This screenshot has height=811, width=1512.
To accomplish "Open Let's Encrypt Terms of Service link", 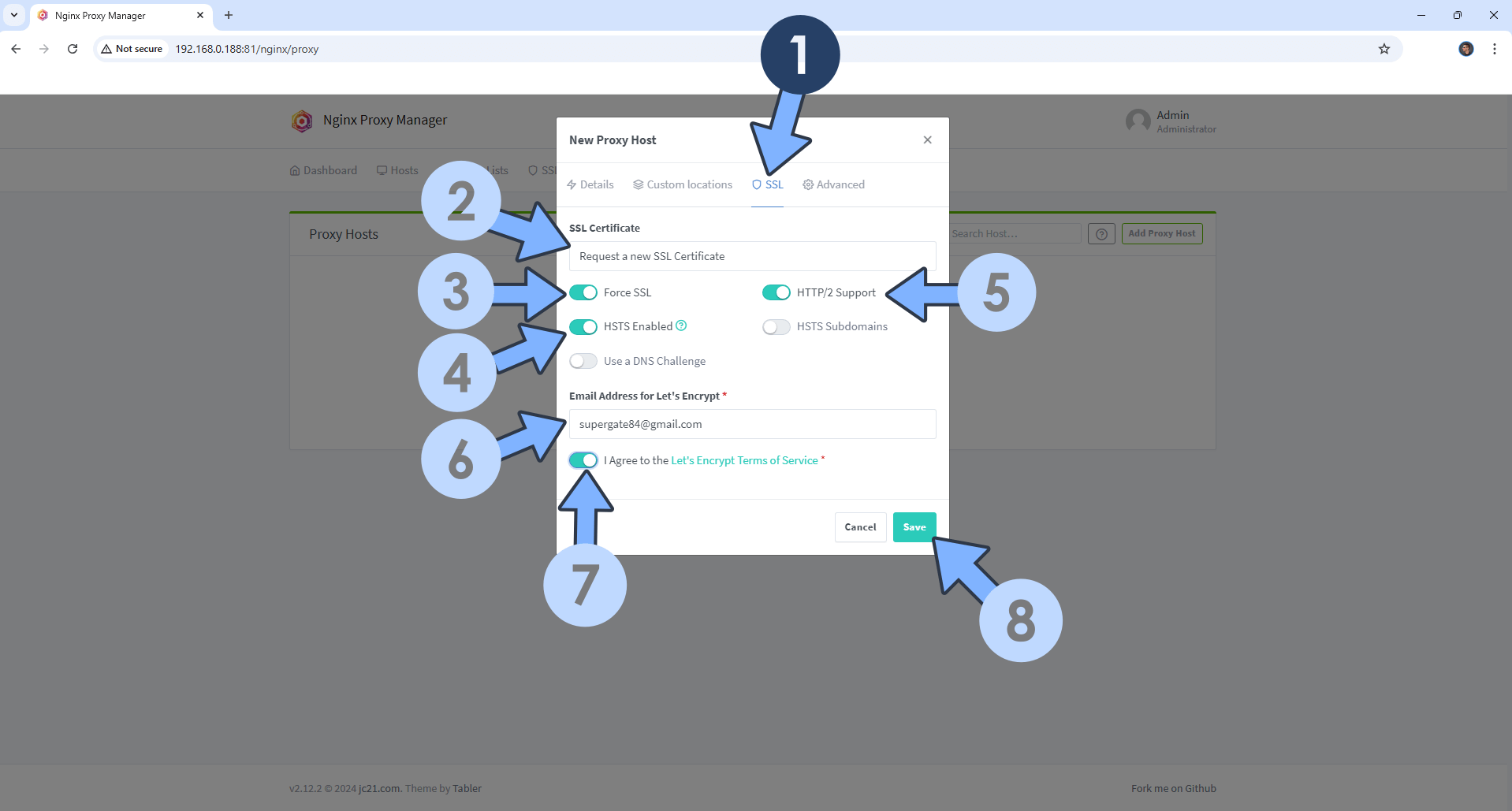I will (x=744, y=460).
